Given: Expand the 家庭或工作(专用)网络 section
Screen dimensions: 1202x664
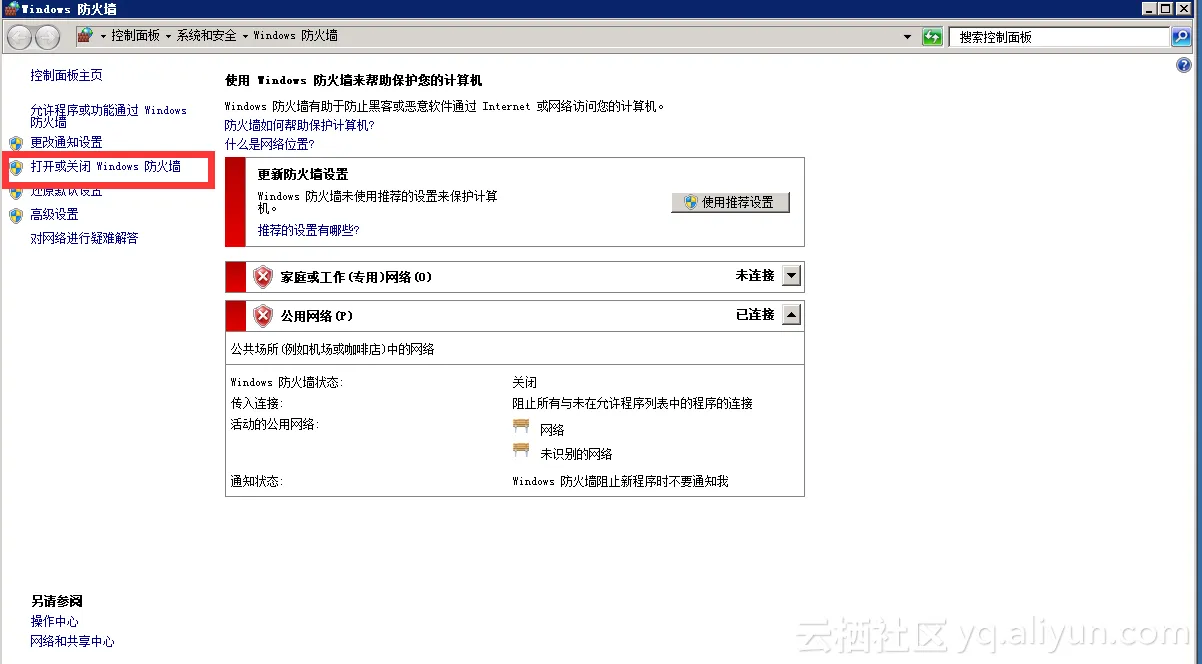Looking at the screenshot, I should click(791, 276).
